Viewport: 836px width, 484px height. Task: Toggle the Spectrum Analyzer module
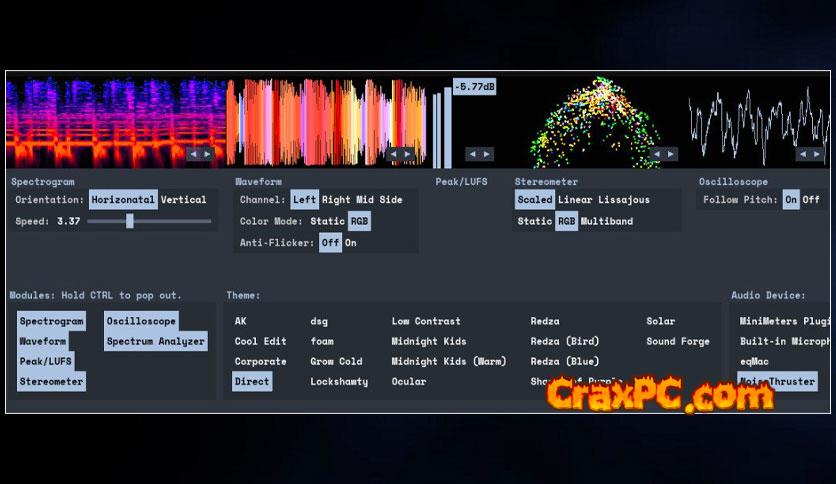[x=156, y=341]
